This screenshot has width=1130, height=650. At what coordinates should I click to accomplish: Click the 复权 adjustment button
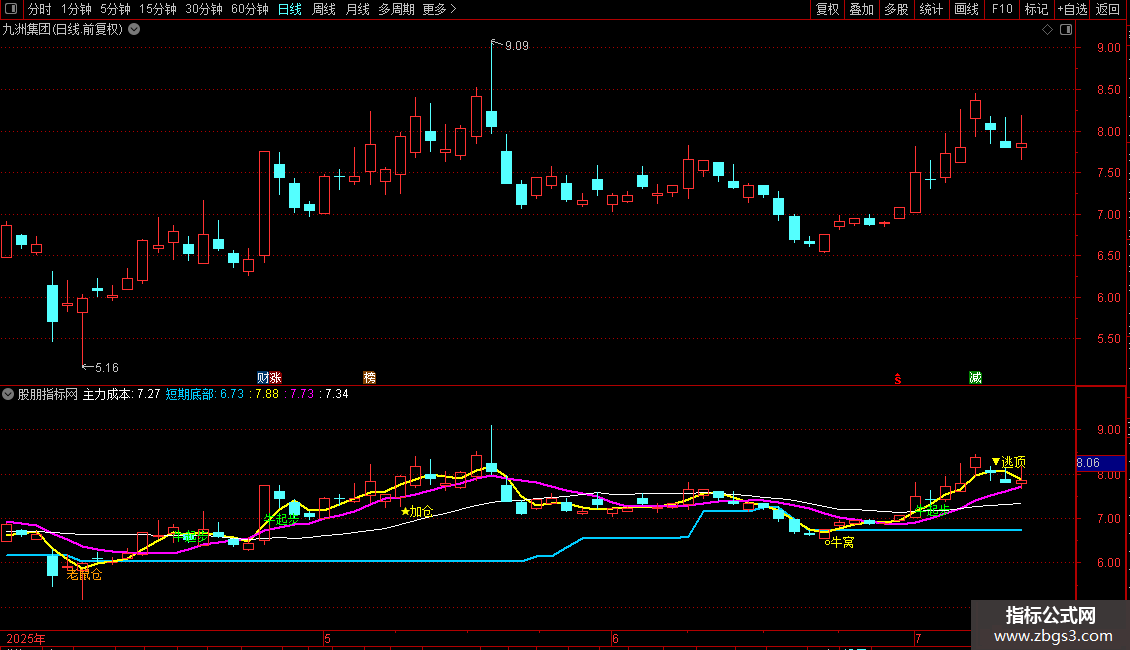[827, 9]
